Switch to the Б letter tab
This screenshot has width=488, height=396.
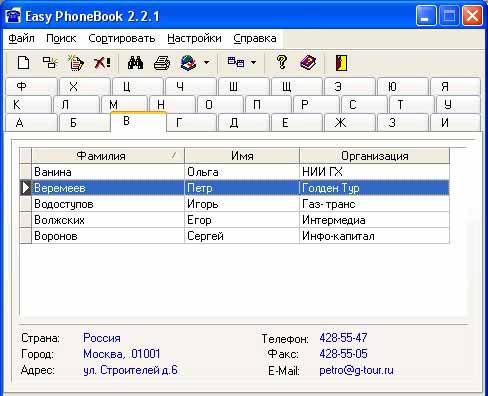coord(85,123)
